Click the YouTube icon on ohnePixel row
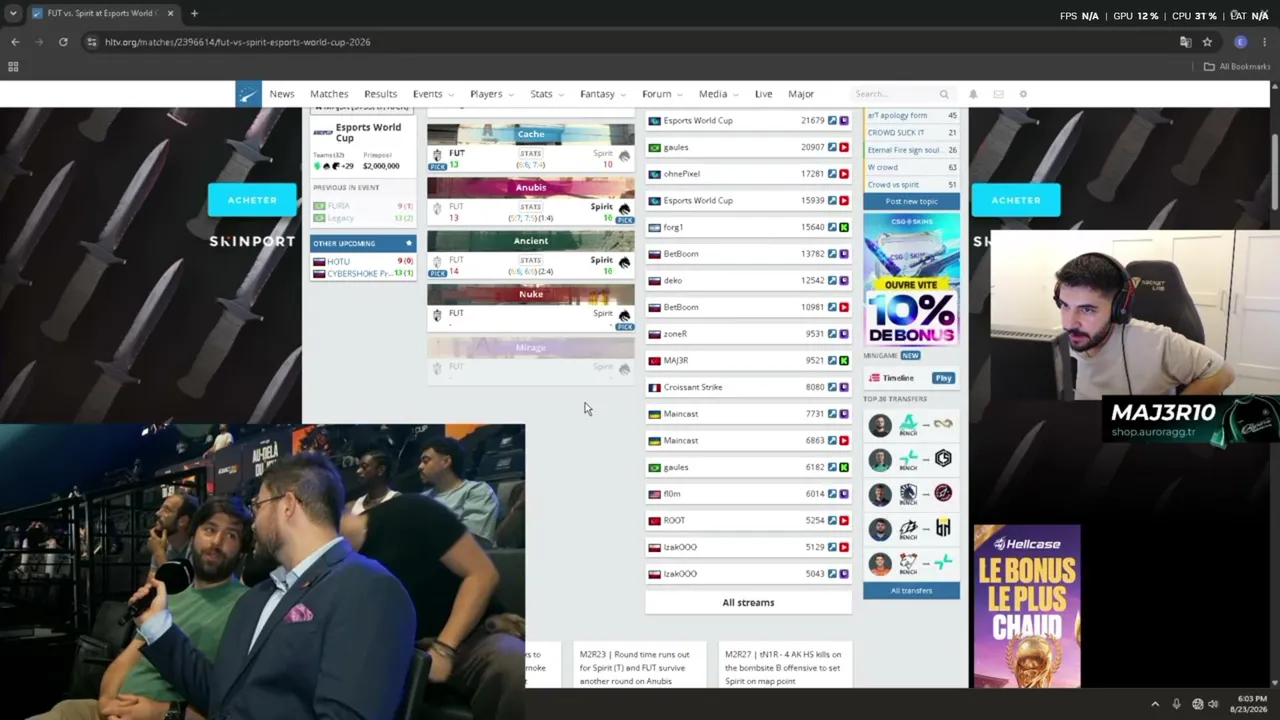1280x720 pixels. tap(844, 174)
